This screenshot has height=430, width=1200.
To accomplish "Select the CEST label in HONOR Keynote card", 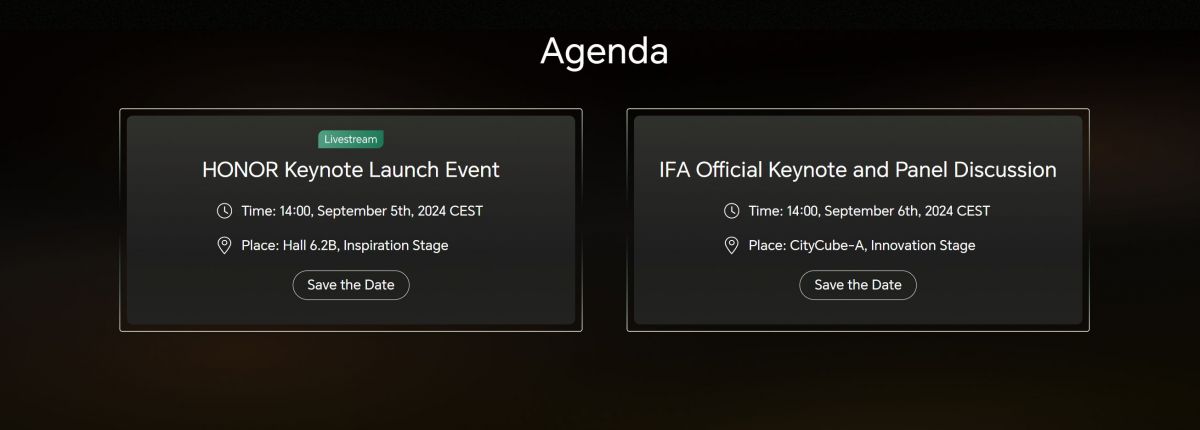I will click(x=466, y=211).
